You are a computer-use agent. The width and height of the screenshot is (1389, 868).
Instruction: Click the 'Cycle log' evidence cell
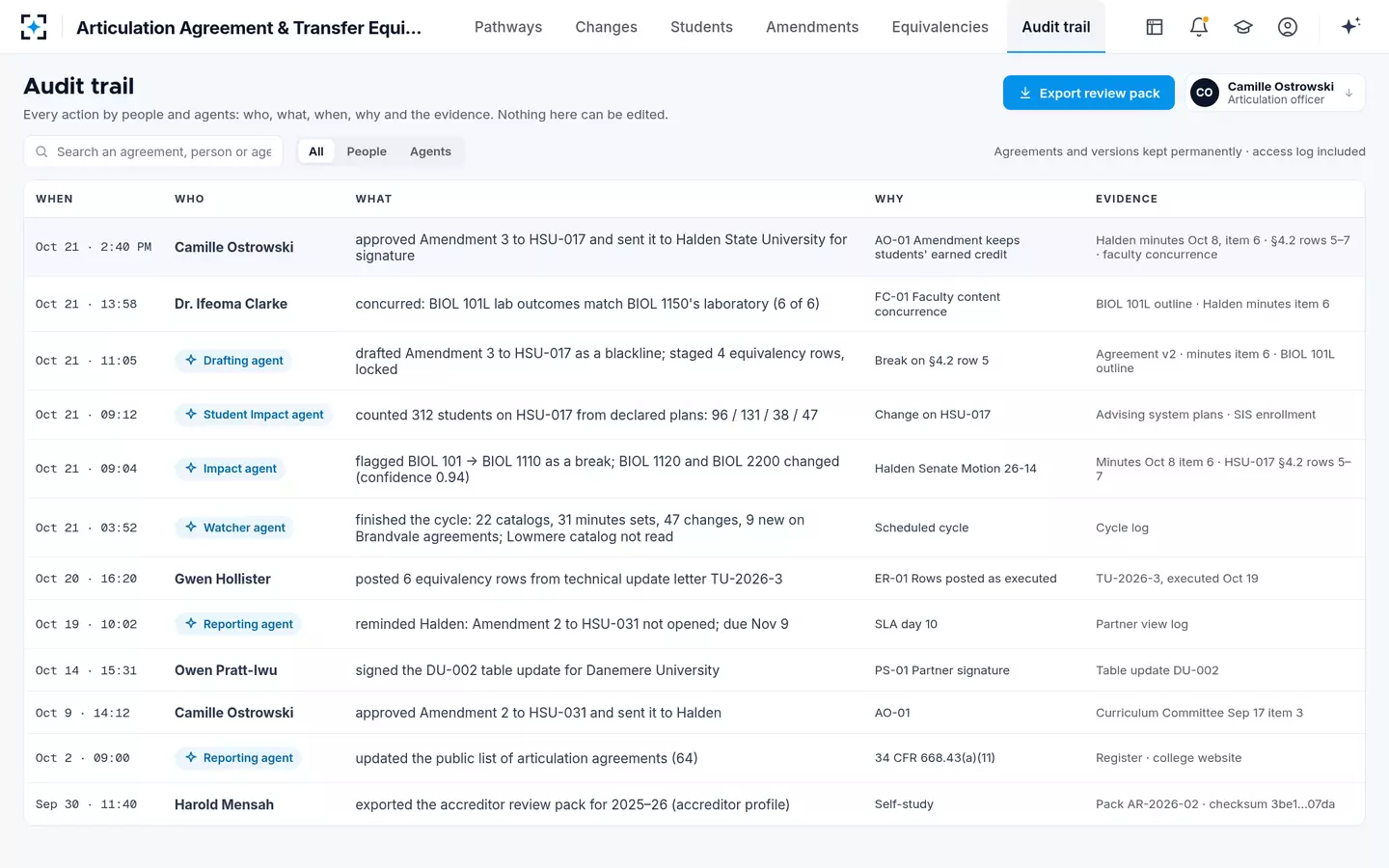pyautogui.click(x=1122, y=528)
